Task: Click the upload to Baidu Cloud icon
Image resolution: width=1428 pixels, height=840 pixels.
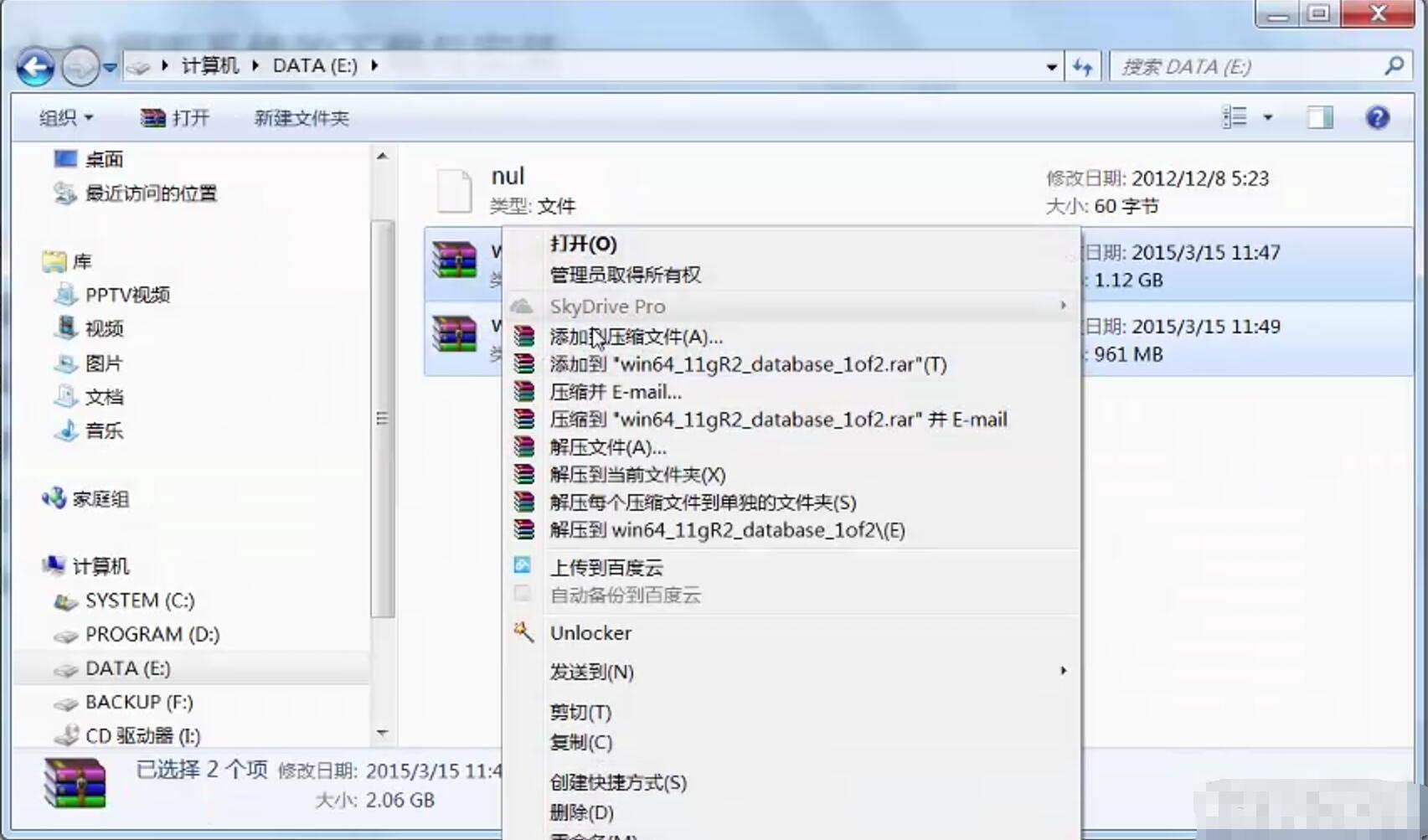Action: [x=522, y=565]
